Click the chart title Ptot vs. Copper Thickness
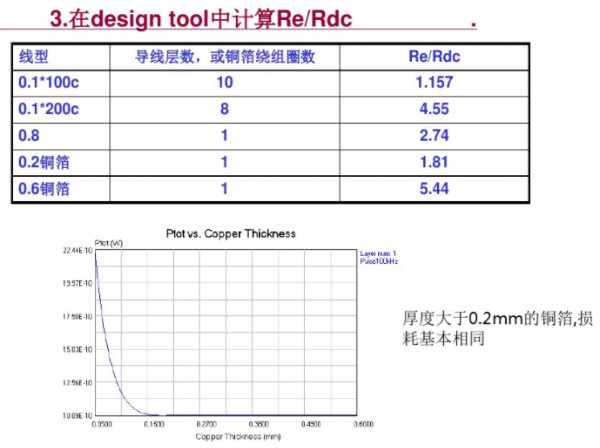 point(230,233)
